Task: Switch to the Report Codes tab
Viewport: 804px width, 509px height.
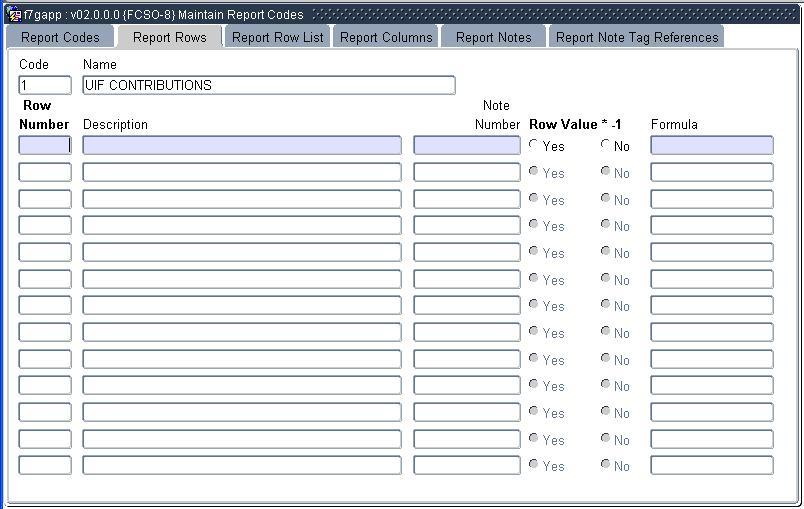Action: click(60, 37)
